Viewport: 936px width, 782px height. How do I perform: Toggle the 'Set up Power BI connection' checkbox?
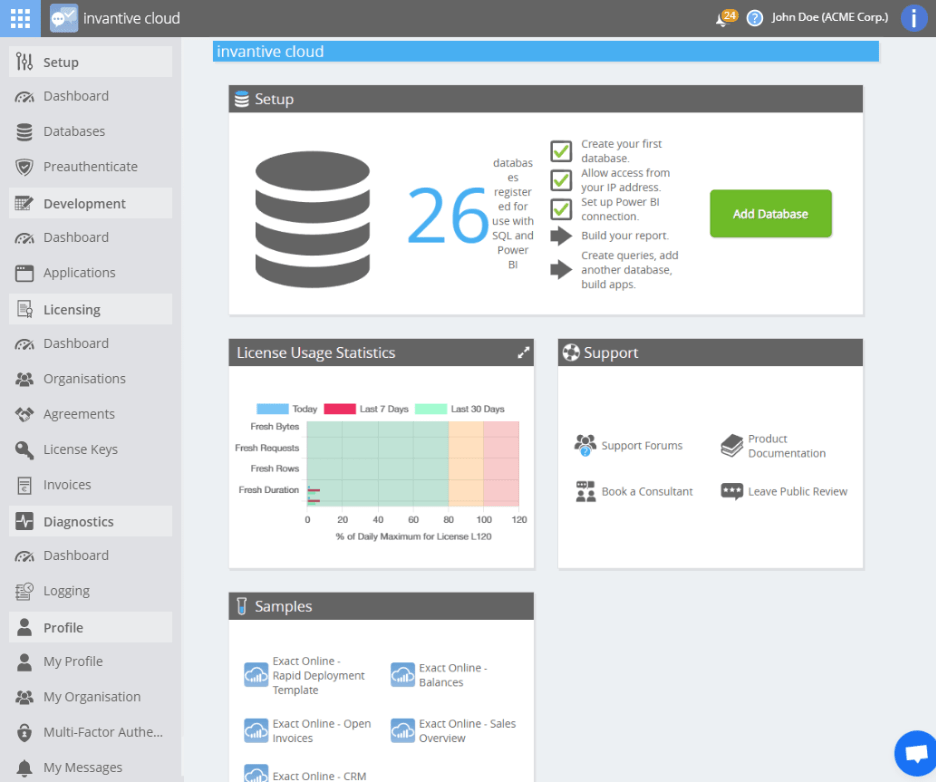559,211
